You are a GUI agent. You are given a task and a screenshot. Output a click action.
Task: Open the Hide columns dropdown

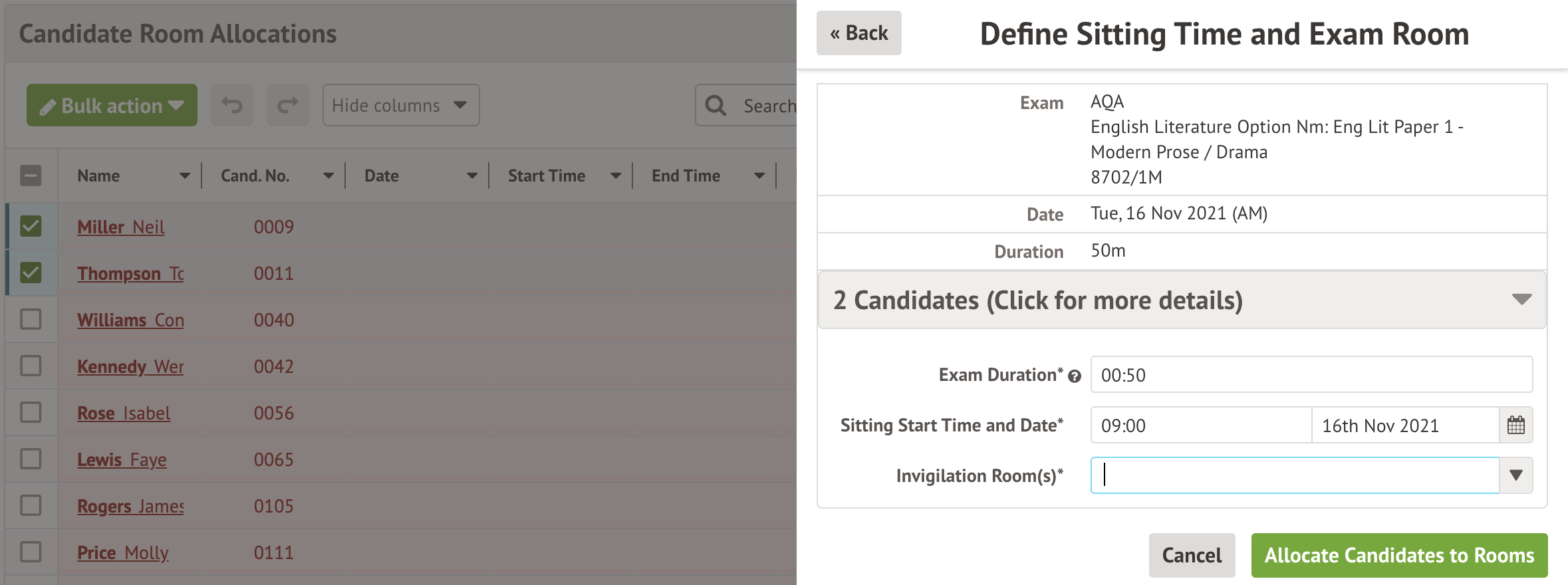tap(400, 105)
